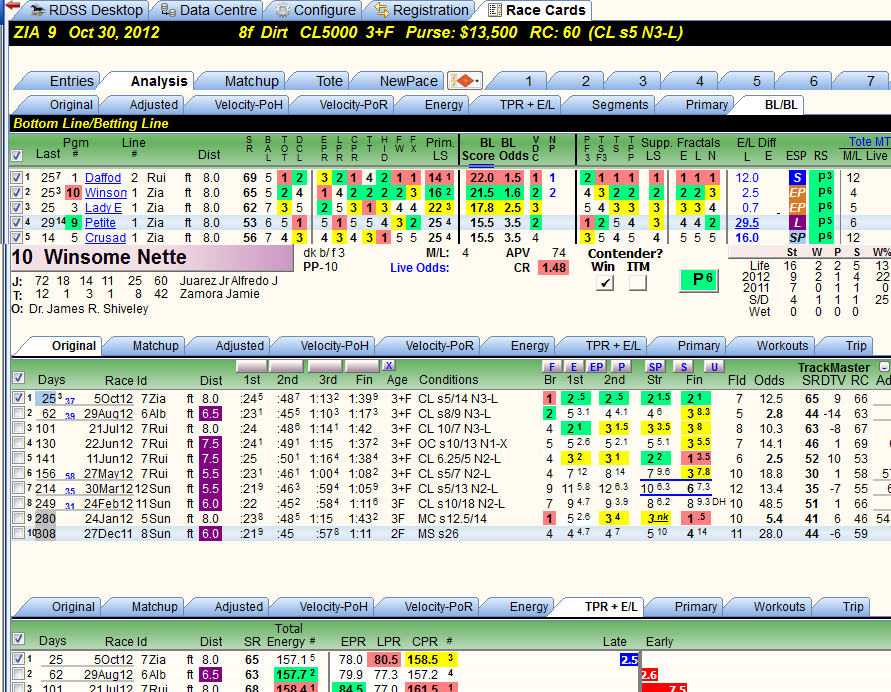Uncheck the Daffod row checkbox

[16, 178]
